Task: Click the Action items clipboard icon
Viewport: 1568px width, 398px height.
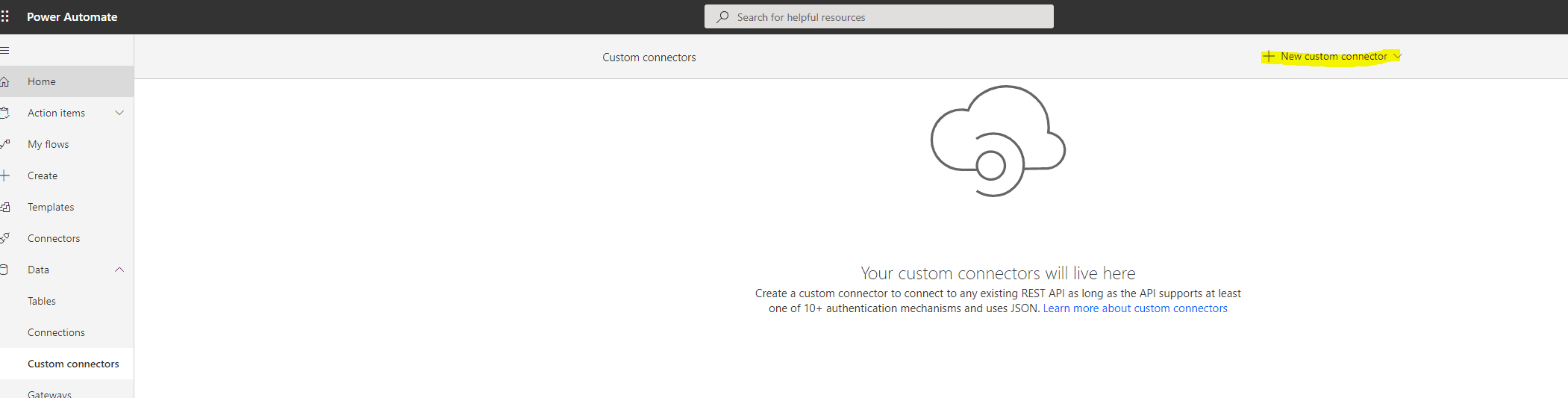Action: (5, 113)
